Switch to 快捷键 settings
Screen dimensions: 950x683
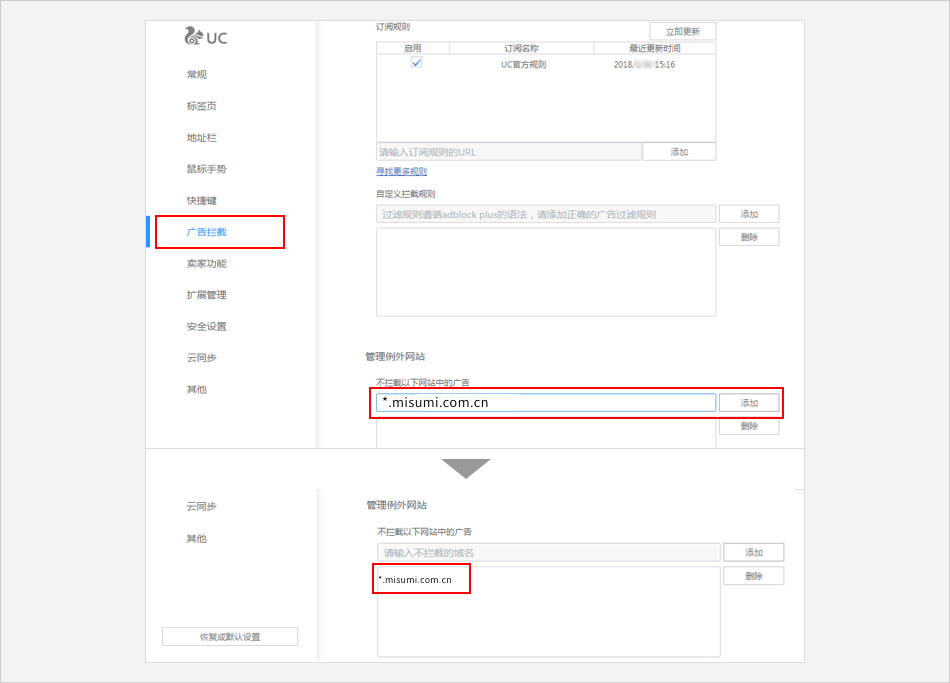201,201
